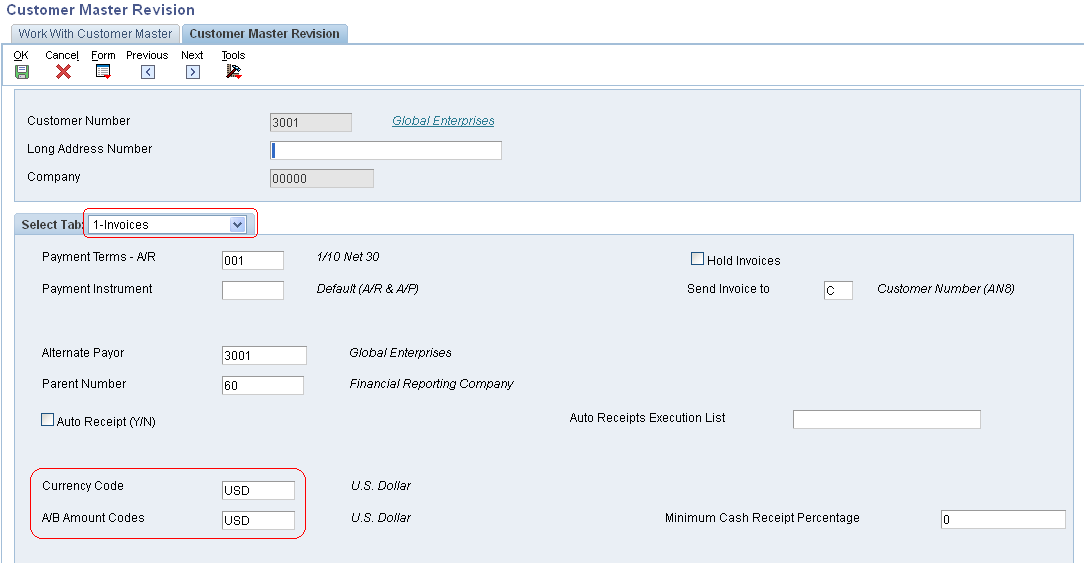This screenshot has width=1084, height=563.
Task: Click the Form toolbar label
Action: coord(104,55)
